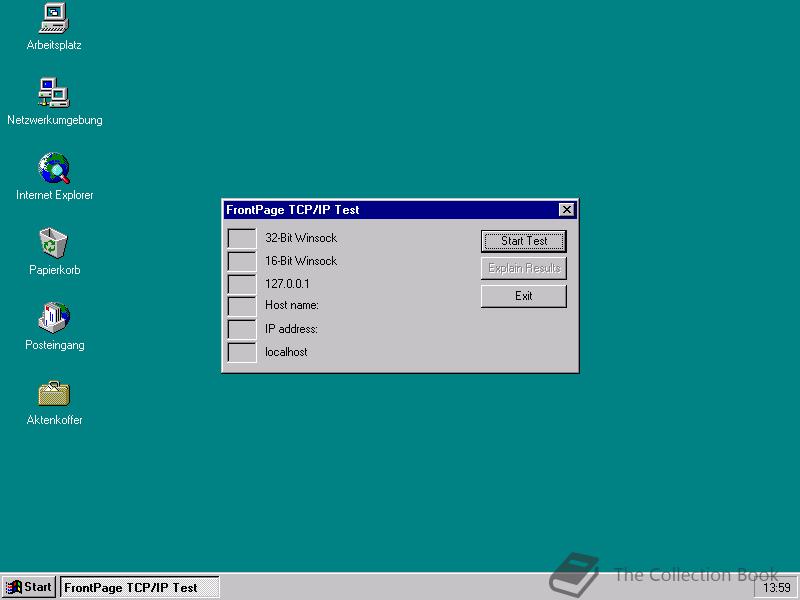Viewport: 800px width, 600px height.
Task: Click the localhost result box
Action: tap(242, 353)
